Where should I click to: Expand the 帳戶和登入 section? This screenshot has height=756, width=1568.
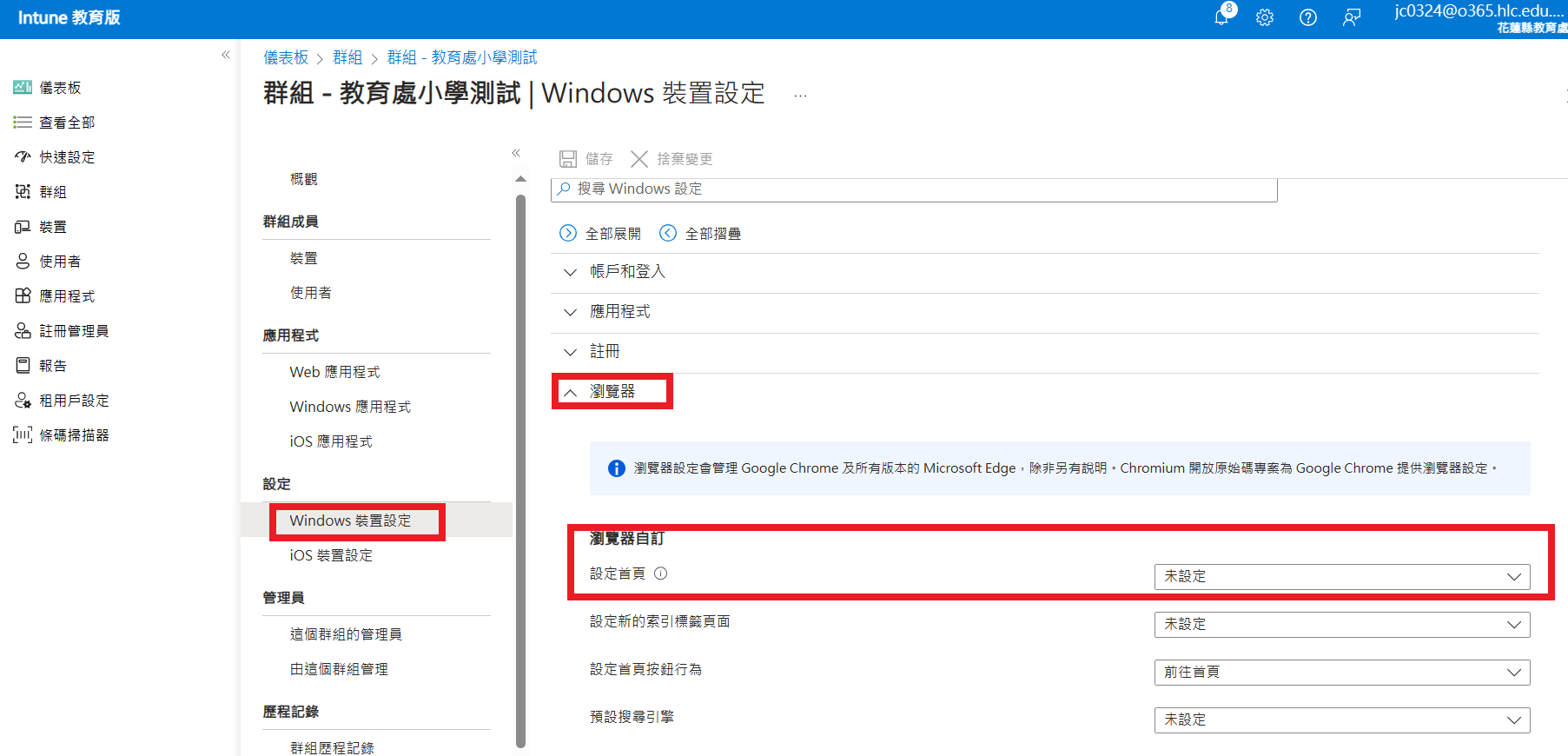627,272
